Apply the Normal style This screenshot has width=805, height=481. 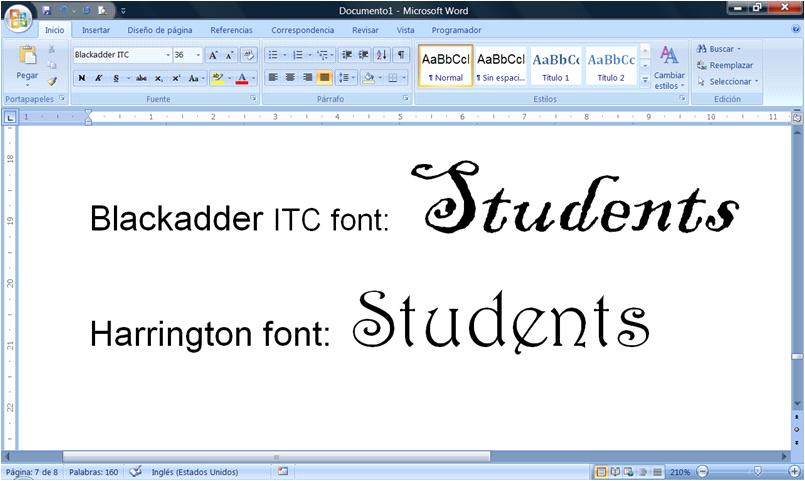click(x=446, y=66)
